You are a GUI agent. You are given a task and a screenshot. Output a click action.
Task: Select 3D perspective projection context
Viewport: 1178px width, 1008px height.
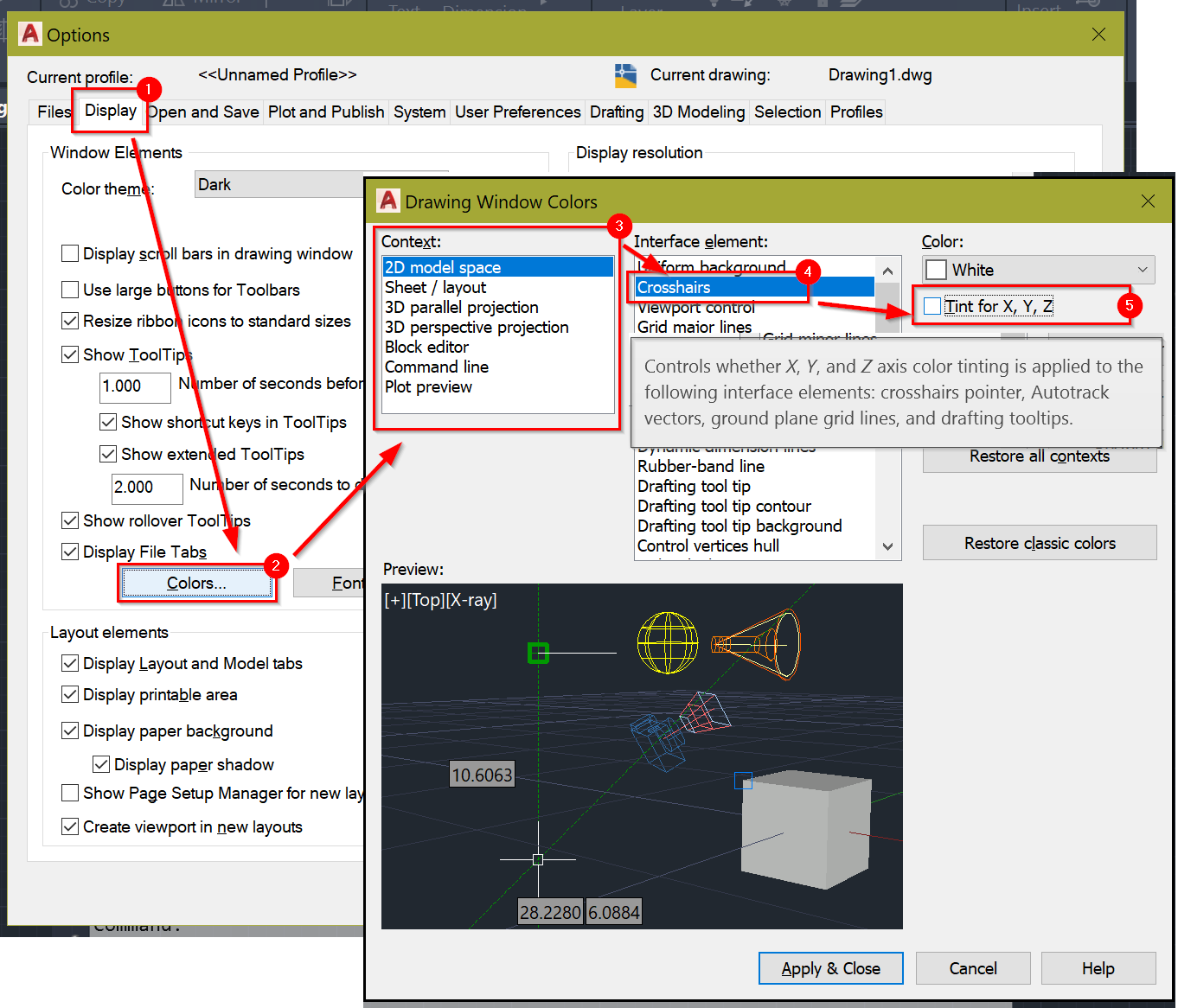(x=497, y=327)
